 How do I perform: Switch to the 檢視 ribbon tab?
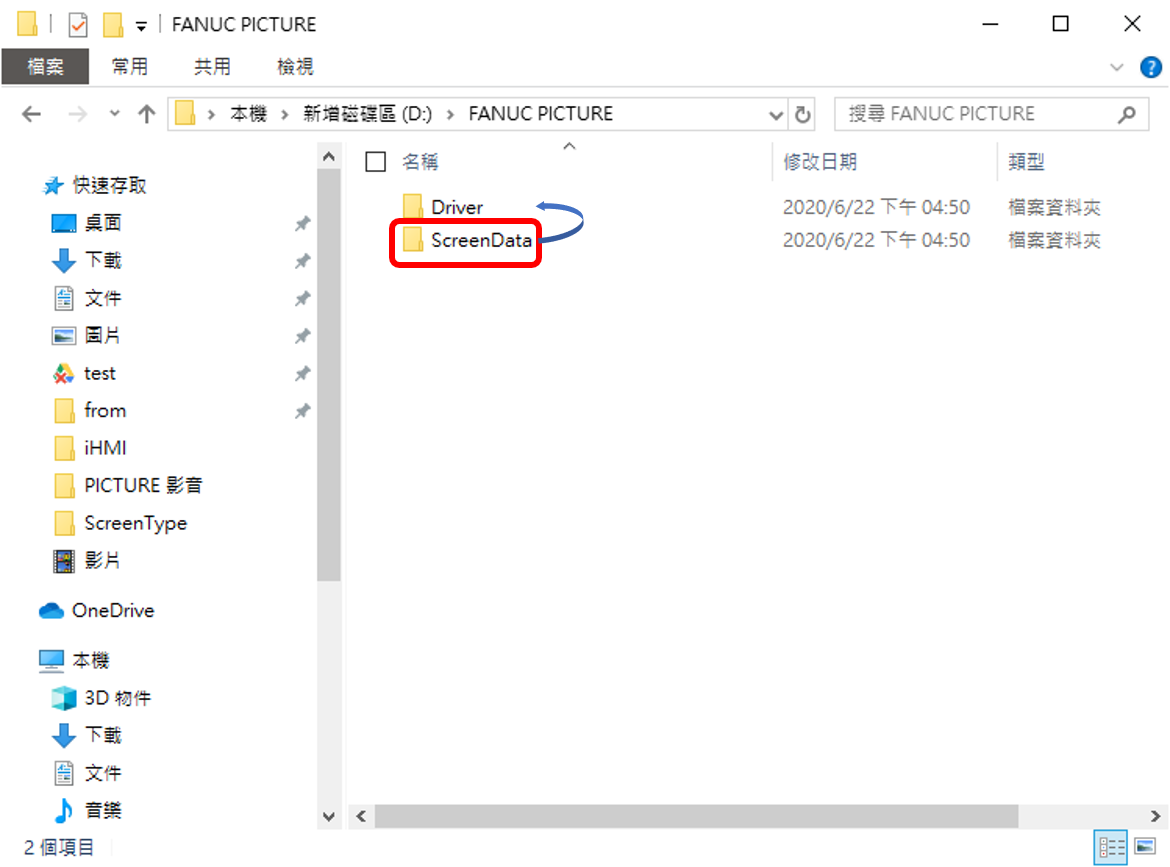coord(295,67)
